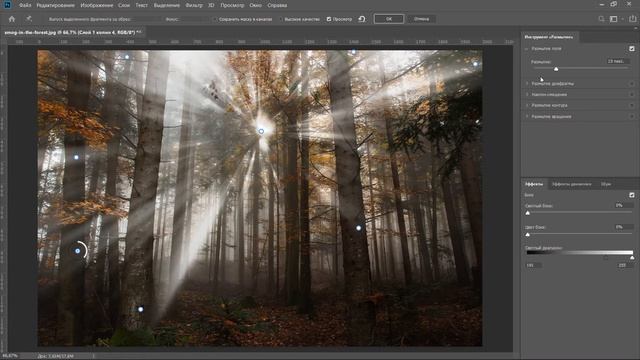Enable Размытие вращения checkbox
The image size is (640, 360).
click(x=631, y=117)
